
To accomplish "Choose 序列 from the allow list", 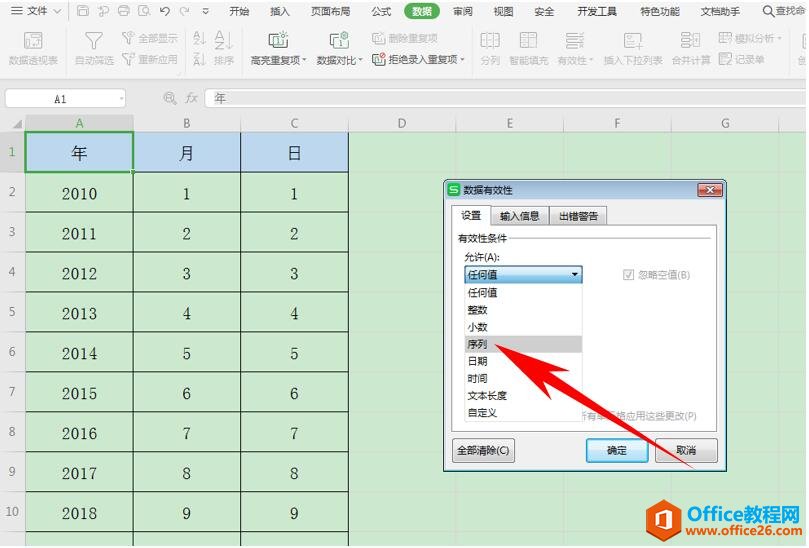I will pyautogui.click(x=478, y=343).
